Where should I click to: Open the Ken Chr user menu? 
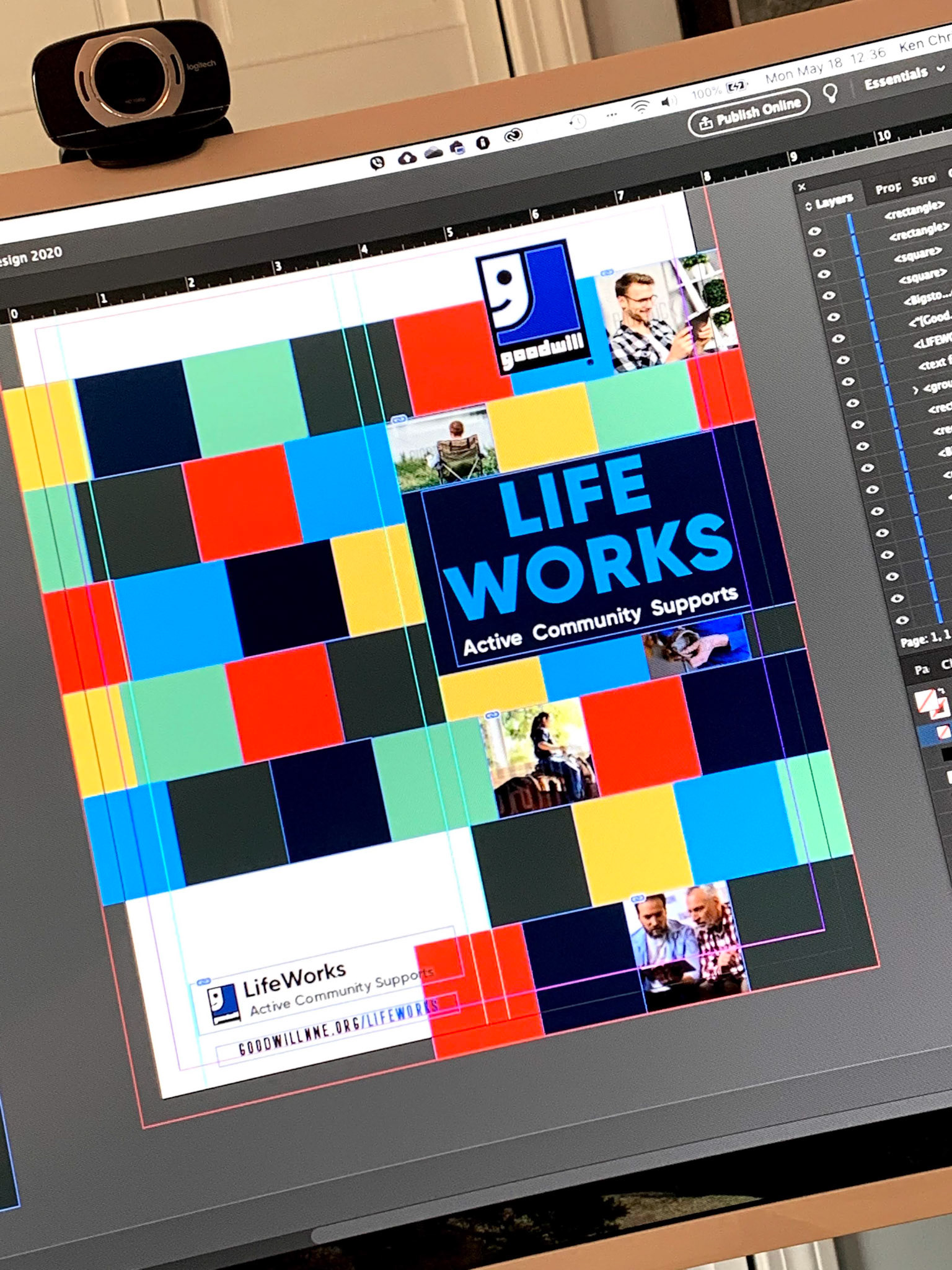925,43
